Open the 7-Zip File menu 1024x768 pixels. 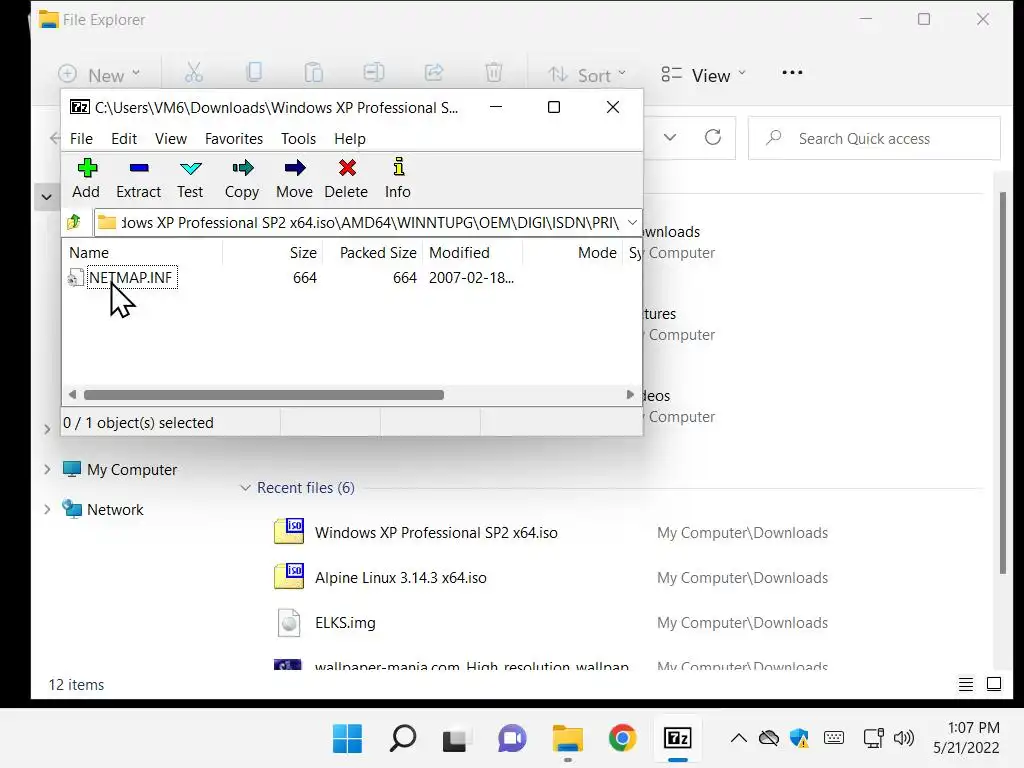pyautogui.click(x=82, y=138)
